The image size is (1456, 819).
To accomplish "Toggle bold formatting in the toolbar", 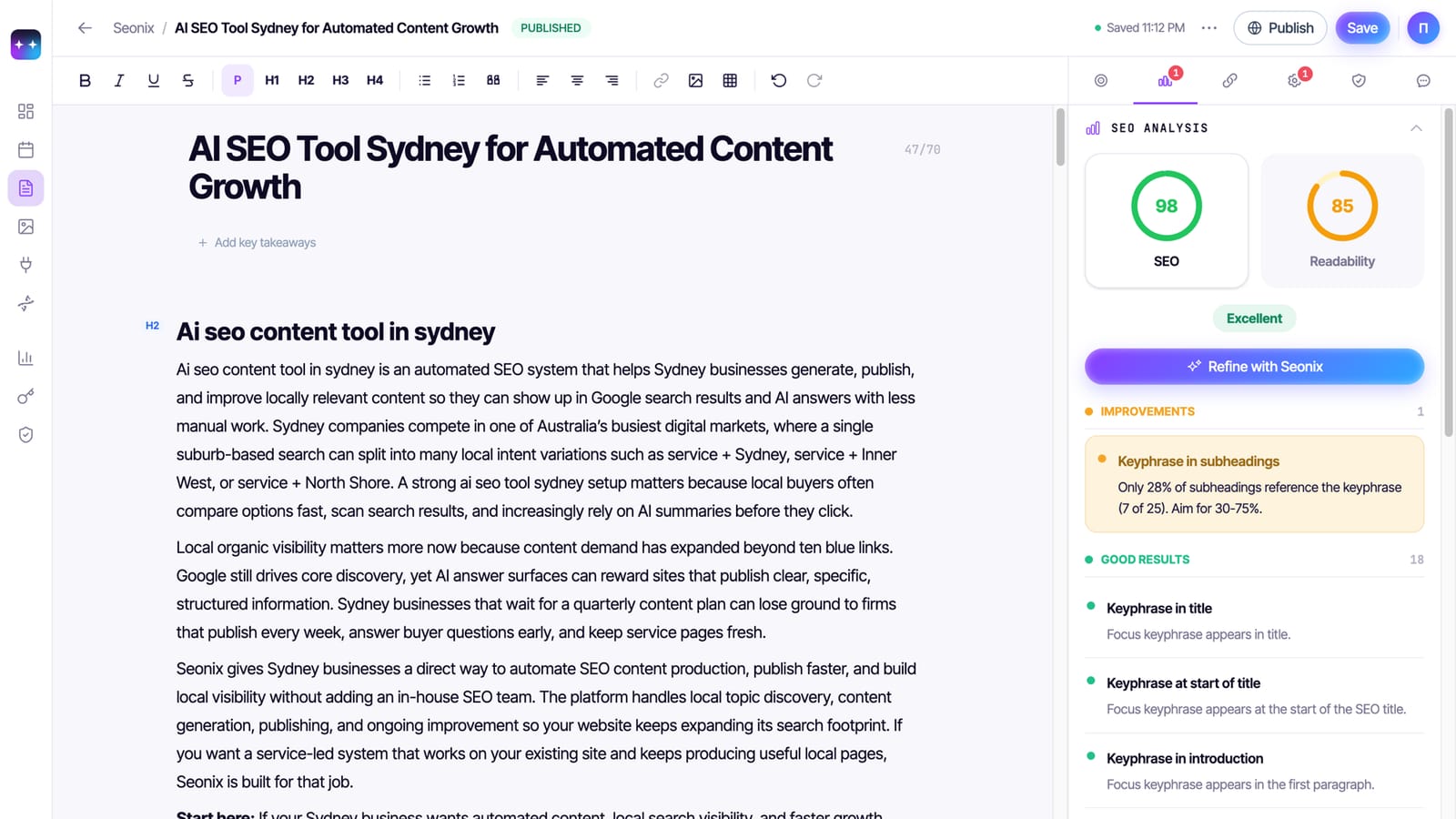I will (x=85, y=80).
